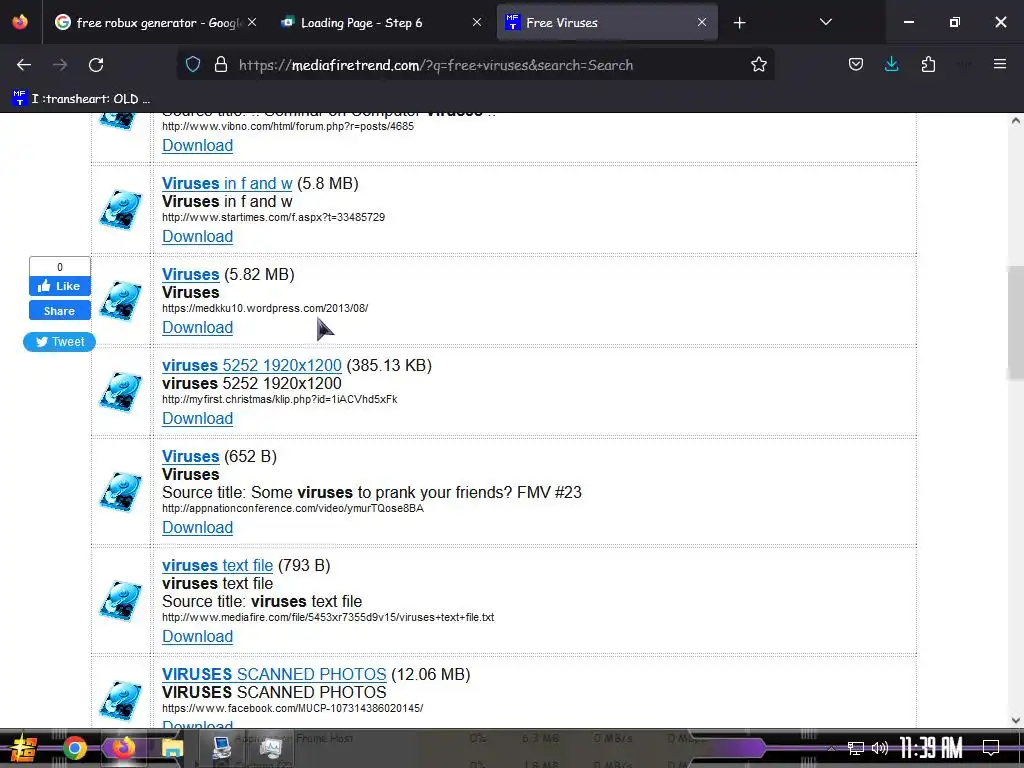Image resolution: width=1024 pixels, height=768 pixels.
Task: Switch to Firefox in the taskbar
Action: coord(123,748)
